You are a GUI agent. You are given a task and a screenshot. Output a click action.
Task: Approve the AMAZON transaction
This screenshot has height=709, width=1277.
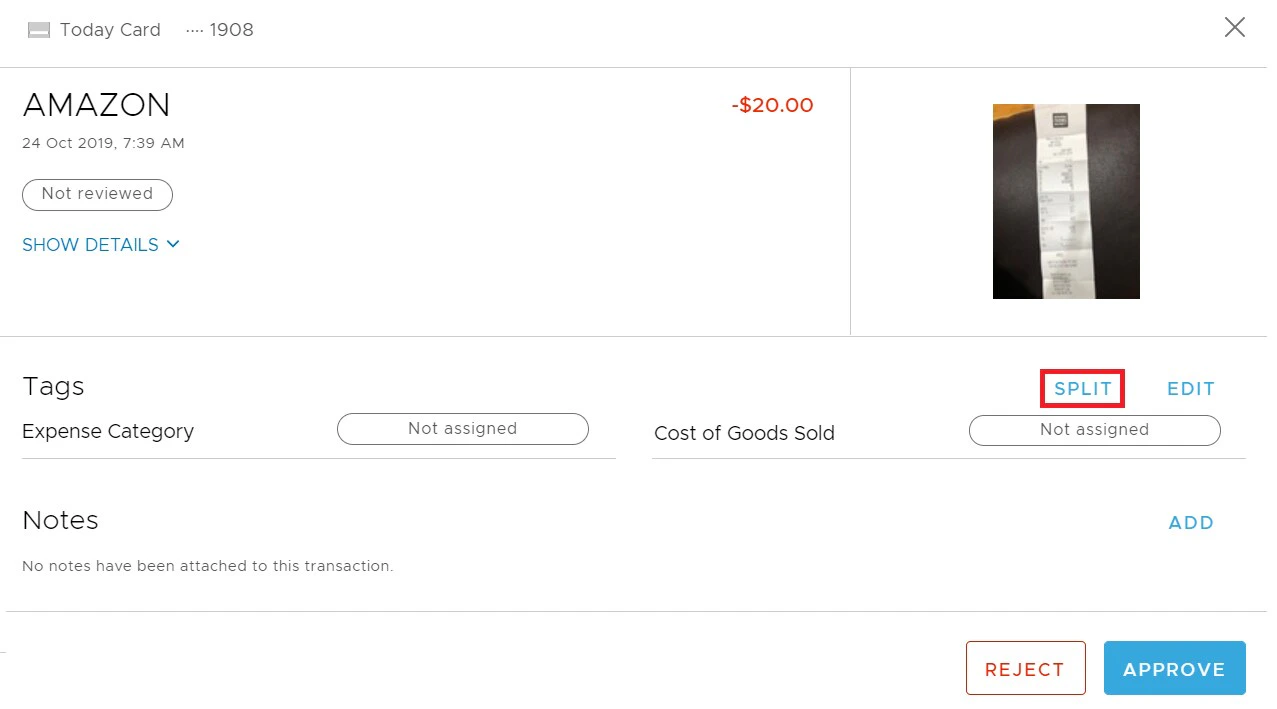click(x=1174, y=668)
